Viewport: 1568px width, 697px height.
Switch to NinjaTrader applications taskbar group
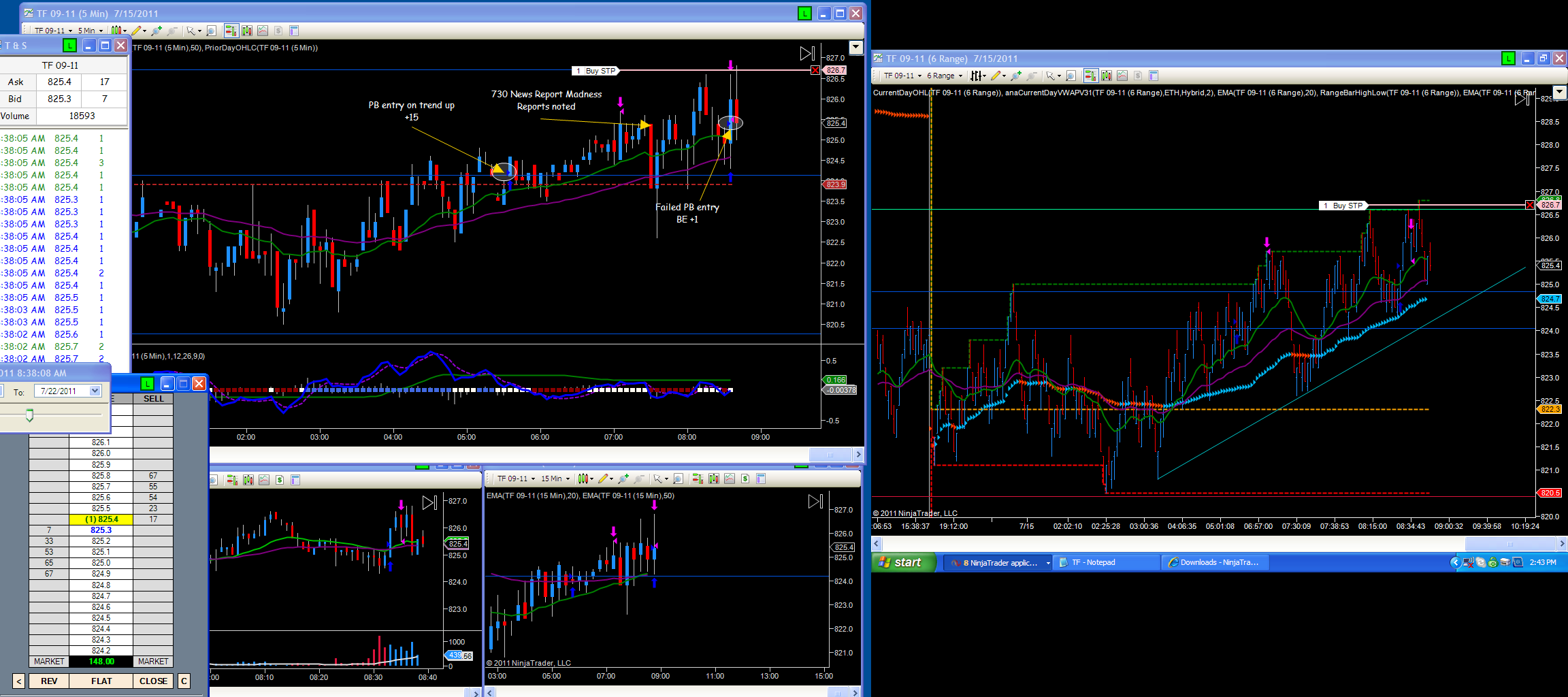(998, 562)
